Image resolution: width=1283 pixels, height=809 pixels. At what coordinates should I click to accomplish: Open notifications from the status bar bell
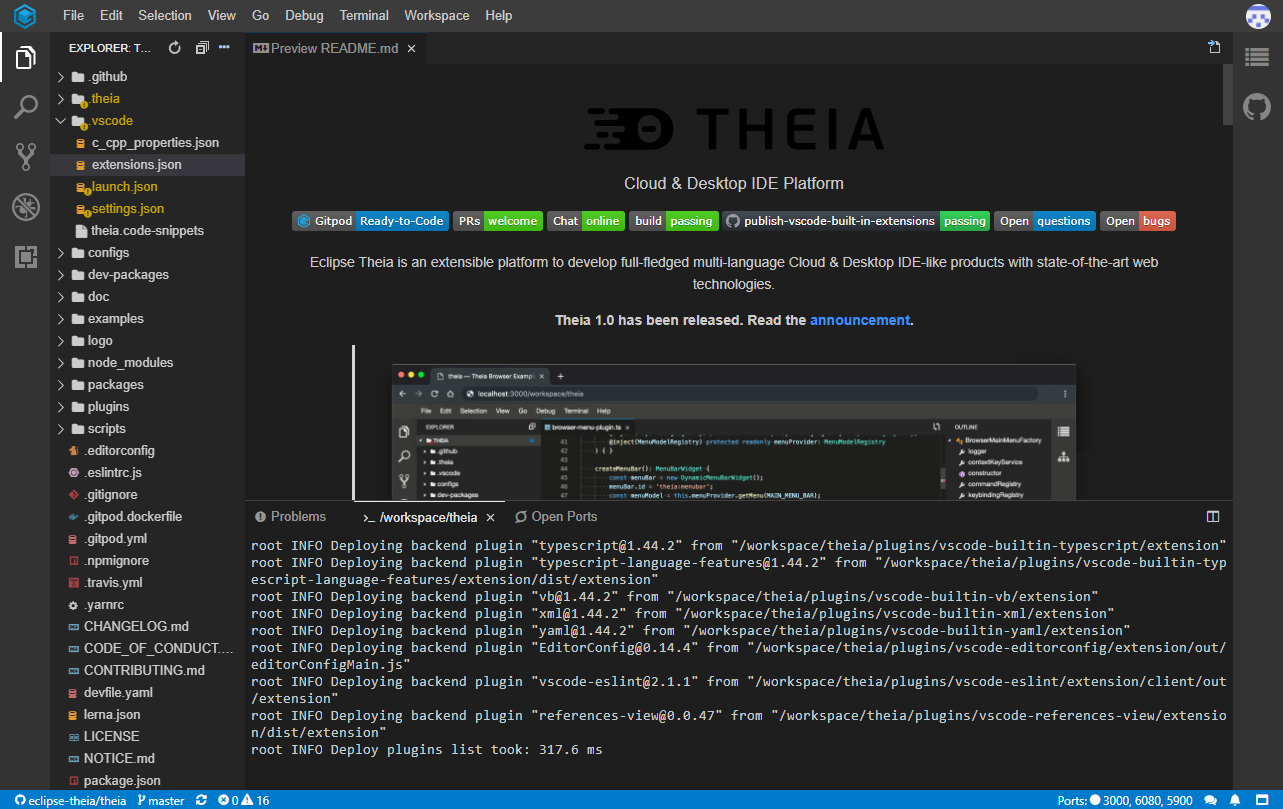click(x=1237, y=800)
